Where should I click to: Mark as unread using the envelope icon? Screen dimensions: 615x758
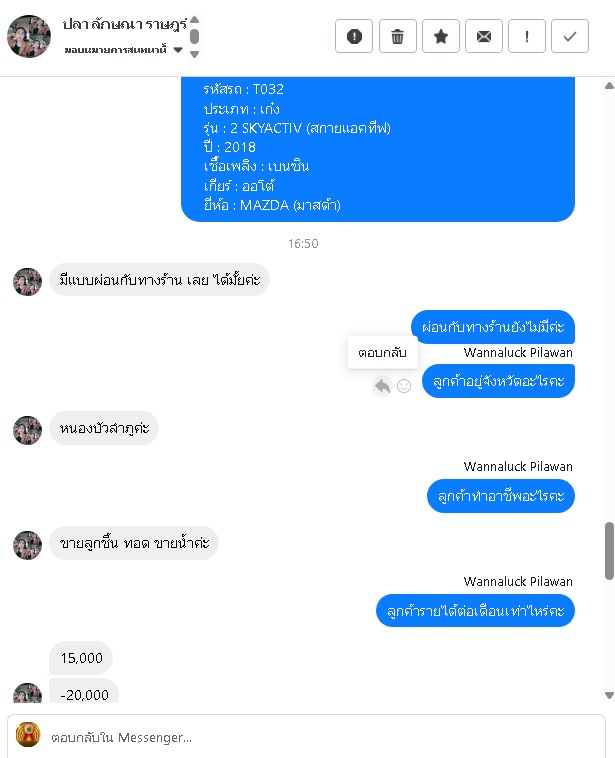pyautogui.click(x=483, y=36)
